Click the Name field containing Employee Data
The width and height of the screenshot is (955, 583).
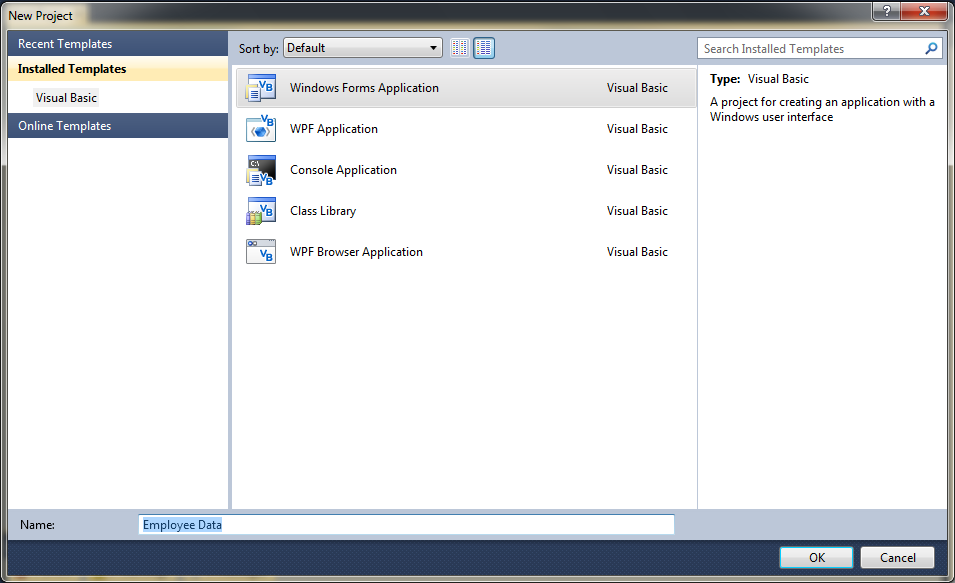[x=406, y=525]
